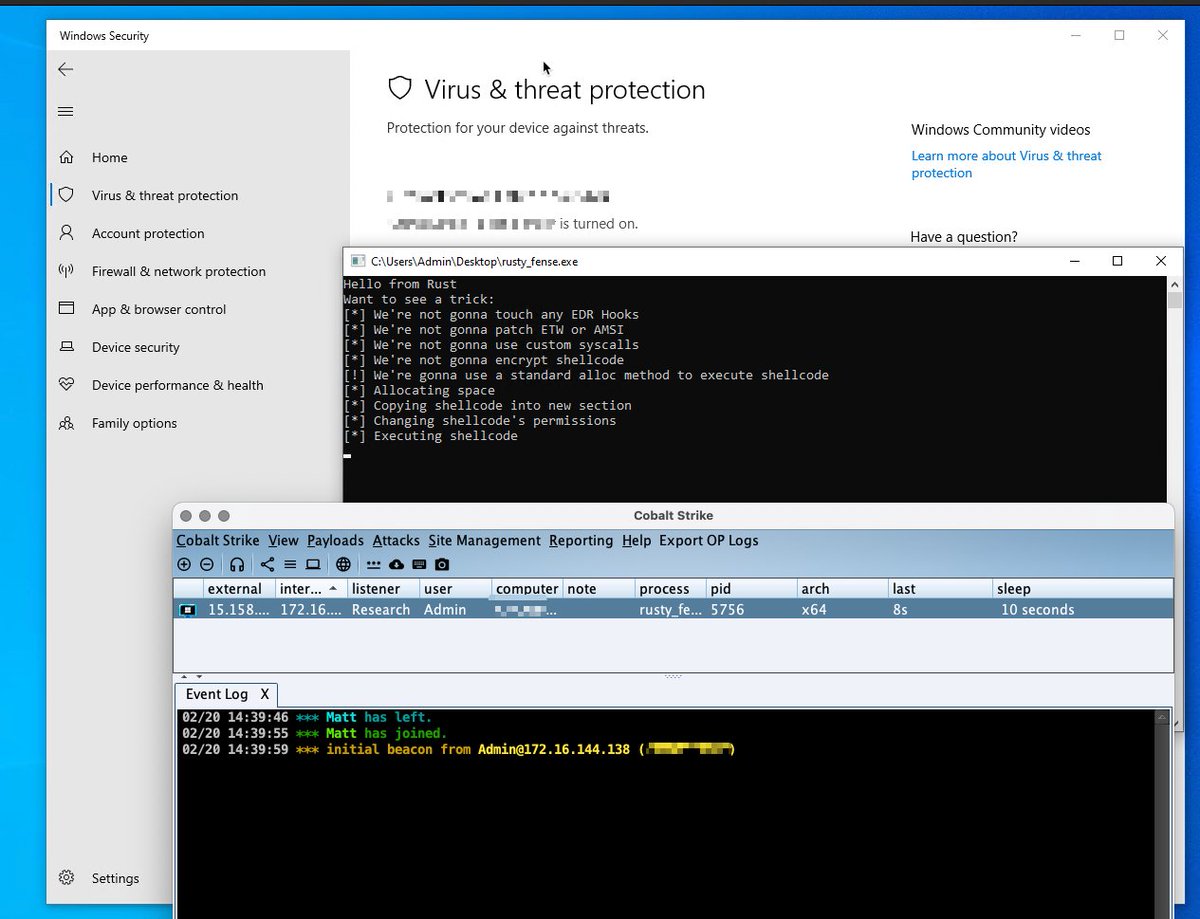Sort sessions by last column

pyautogui.click(x=941, y=589)
